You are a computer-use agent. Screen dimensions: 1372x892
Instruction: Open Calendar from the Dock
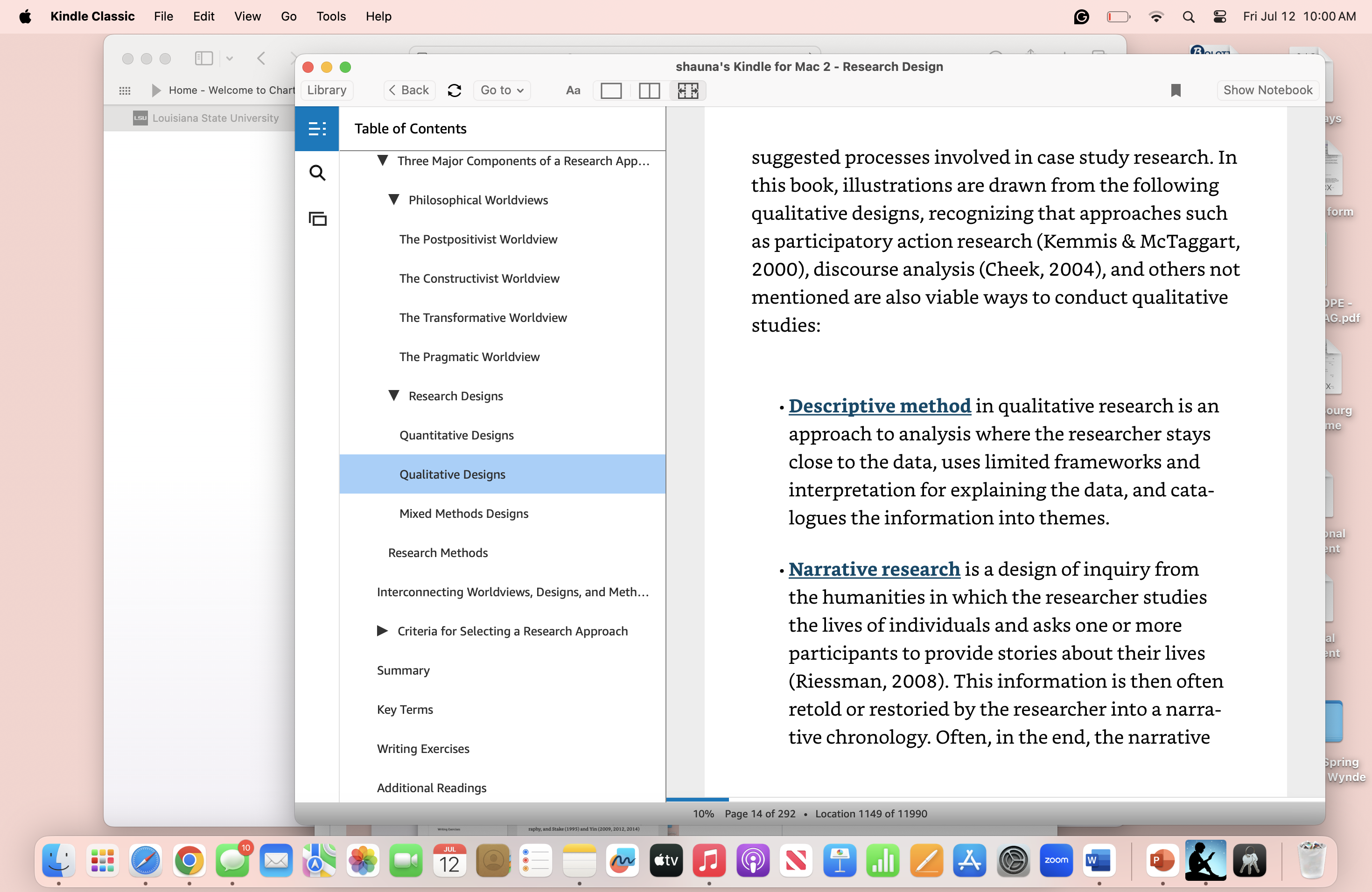[x=449, y=861]
